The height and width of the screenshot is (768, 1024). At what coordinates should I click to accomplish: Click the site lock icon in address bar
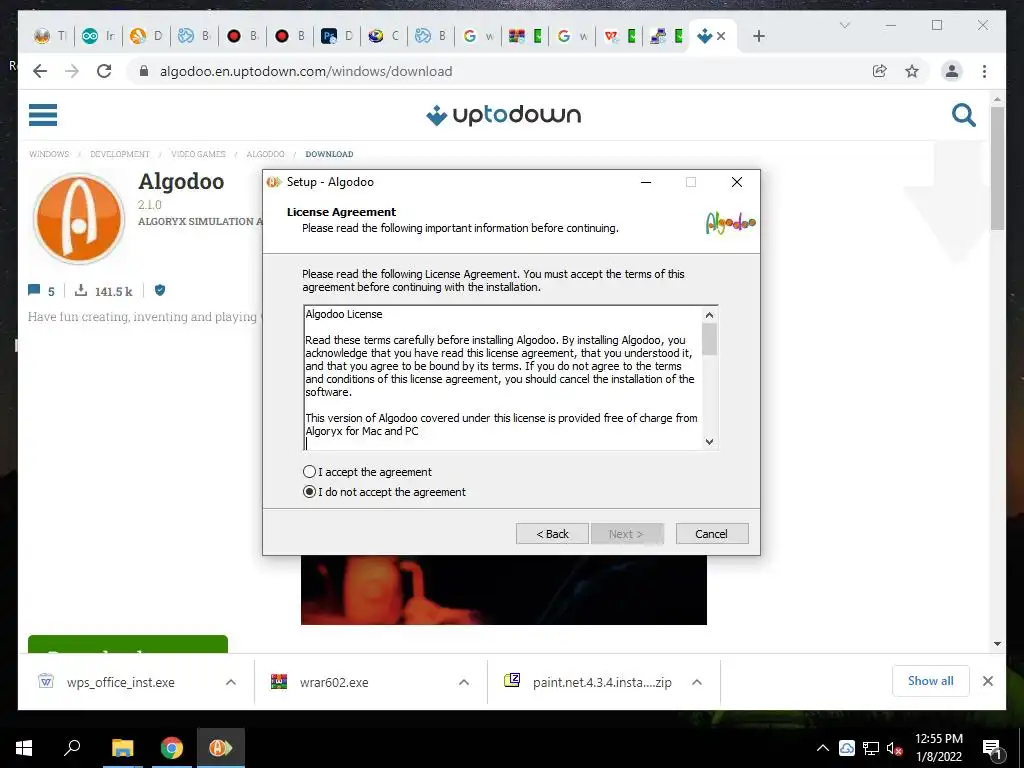click(144, 71)
